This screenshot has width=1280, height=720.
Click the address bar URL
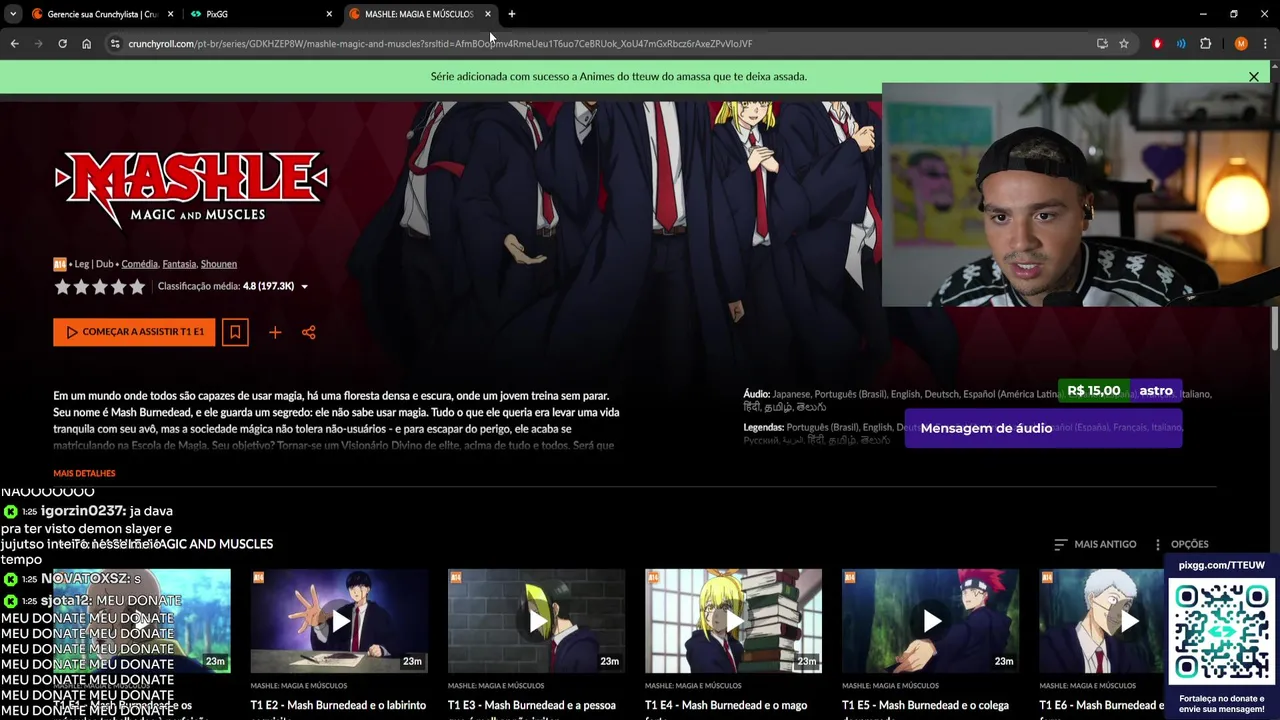pyautogui.click(x=440, y=44)
